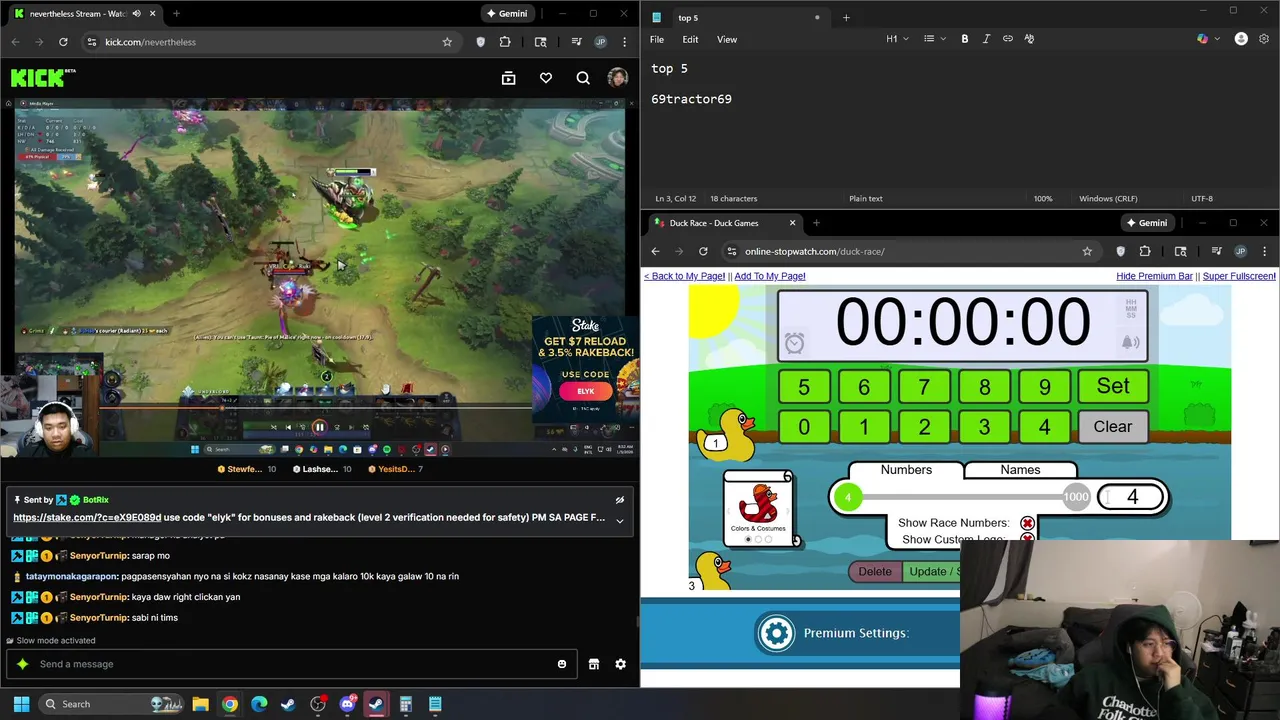Insert link in Notepad toolbar
The image size is (1280, 720).
coord(1008,39)
